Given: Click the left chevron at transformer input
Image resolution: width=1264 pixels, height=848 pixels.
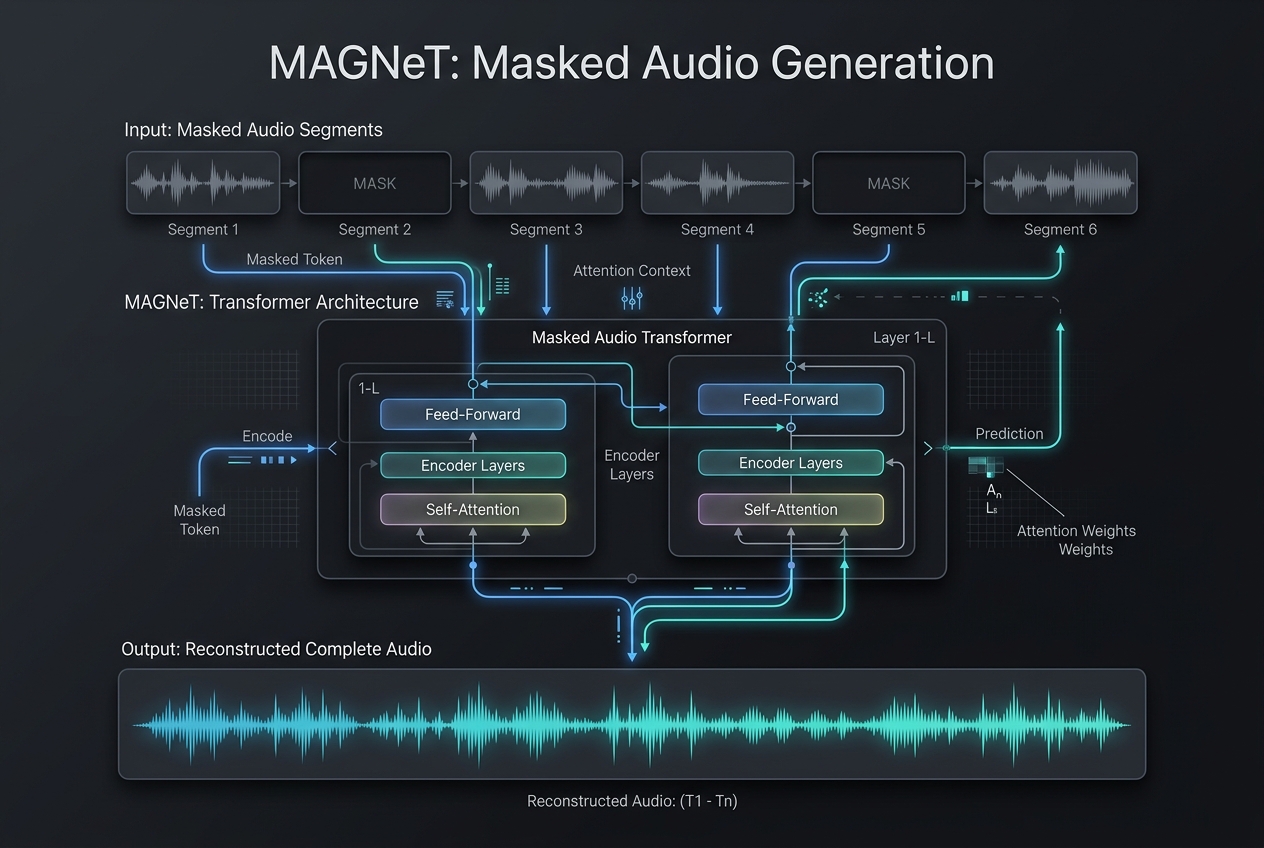Looking at the screenshot, I should click(x=332, y=449).
